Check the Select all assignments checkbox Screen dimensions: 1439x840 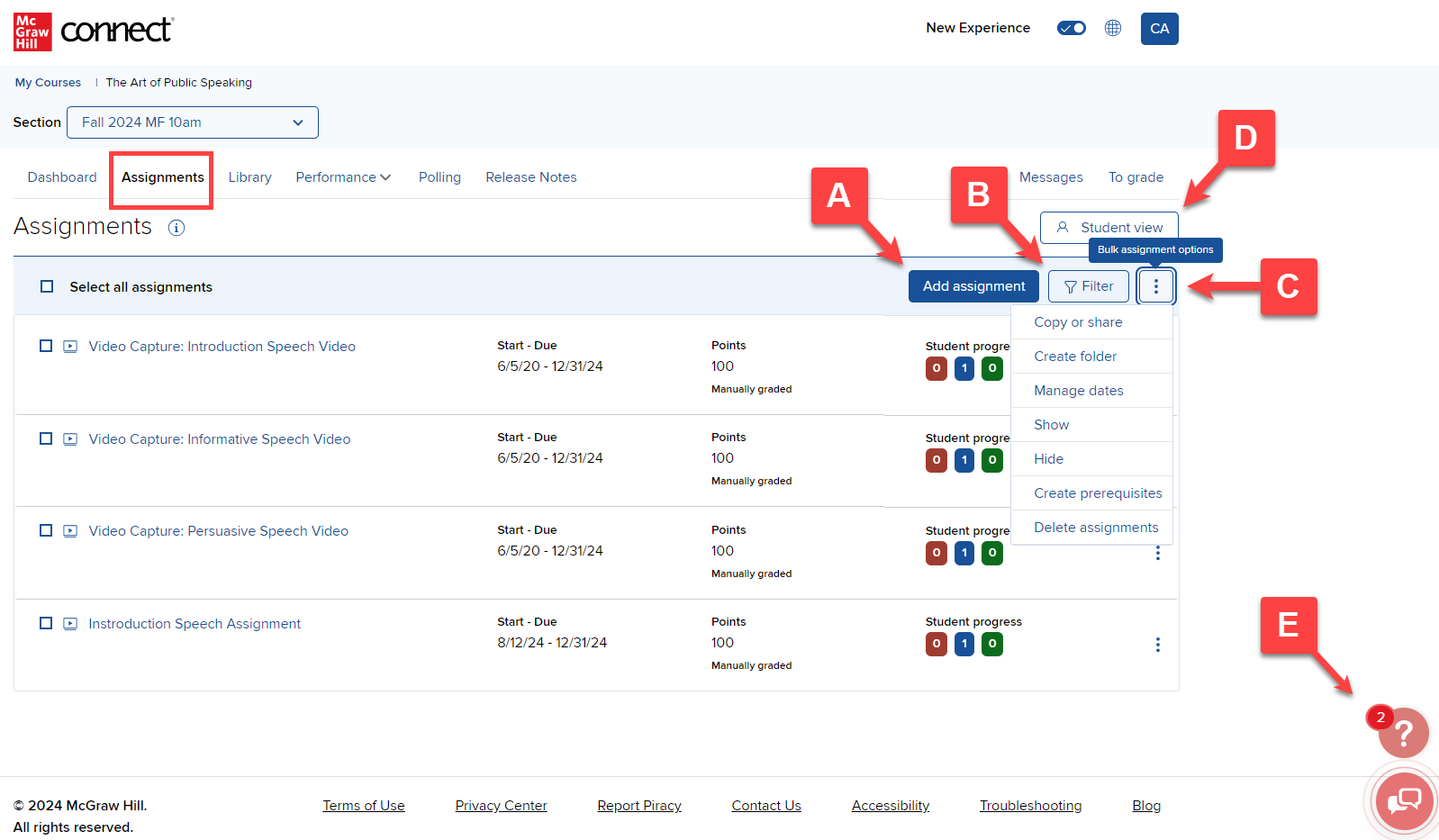tap(47, 286)
